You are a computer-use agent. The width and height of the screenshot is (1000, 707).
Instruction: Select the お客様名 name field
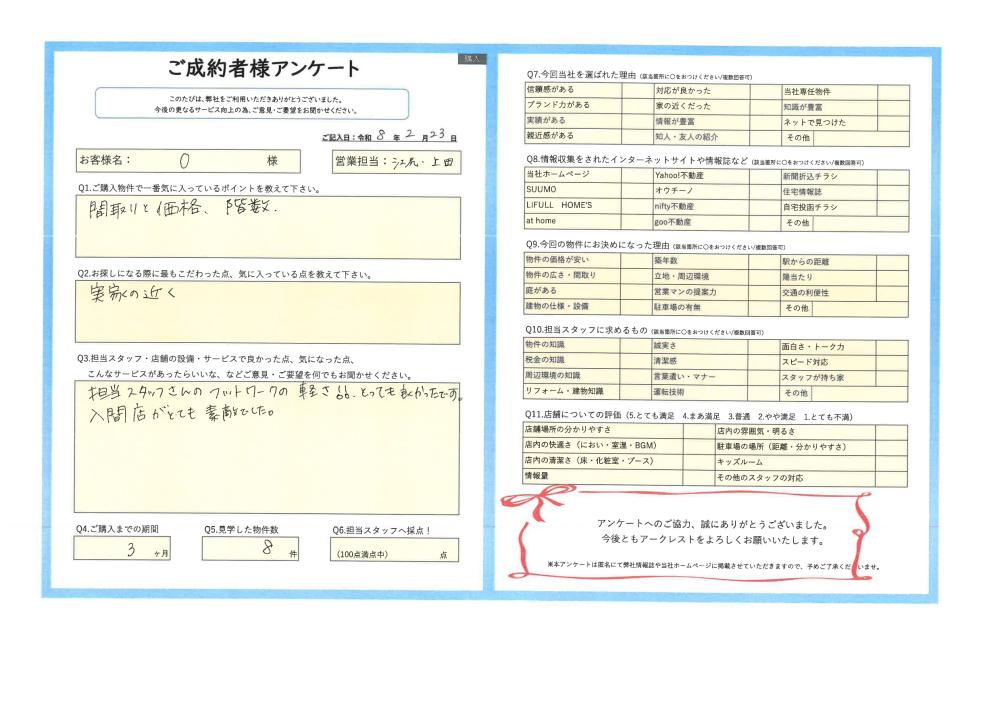coord(187,160)
